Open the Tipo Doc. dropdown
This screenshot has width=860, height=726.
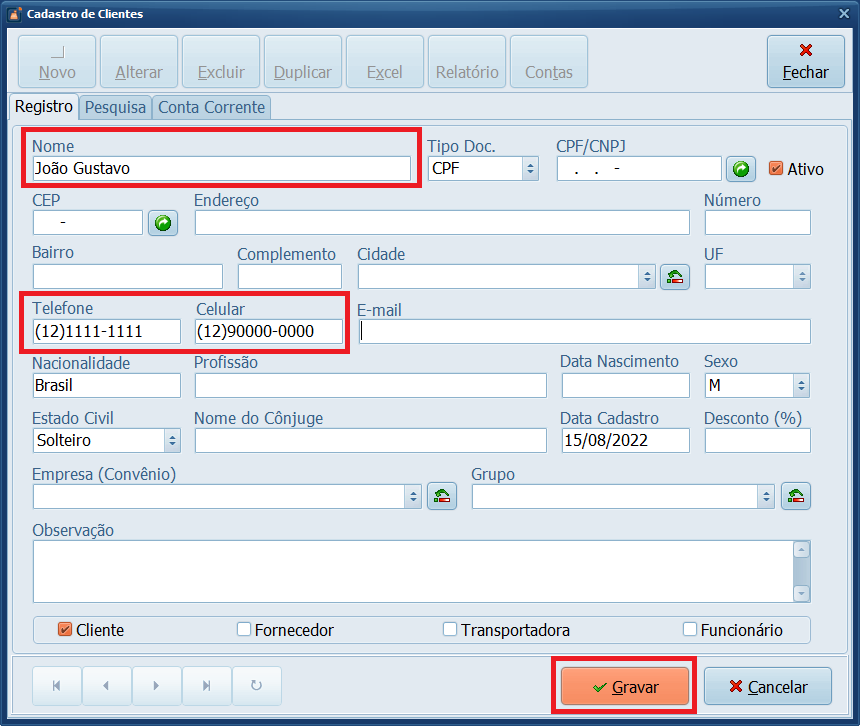tap(530, 169)
